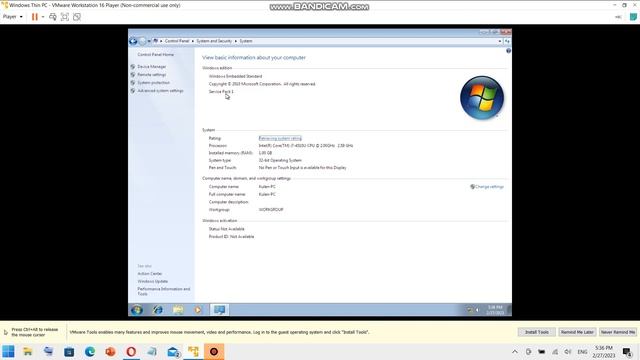
Task: Click the System window button on guest taskbar
Action: (x=220, y=310)
